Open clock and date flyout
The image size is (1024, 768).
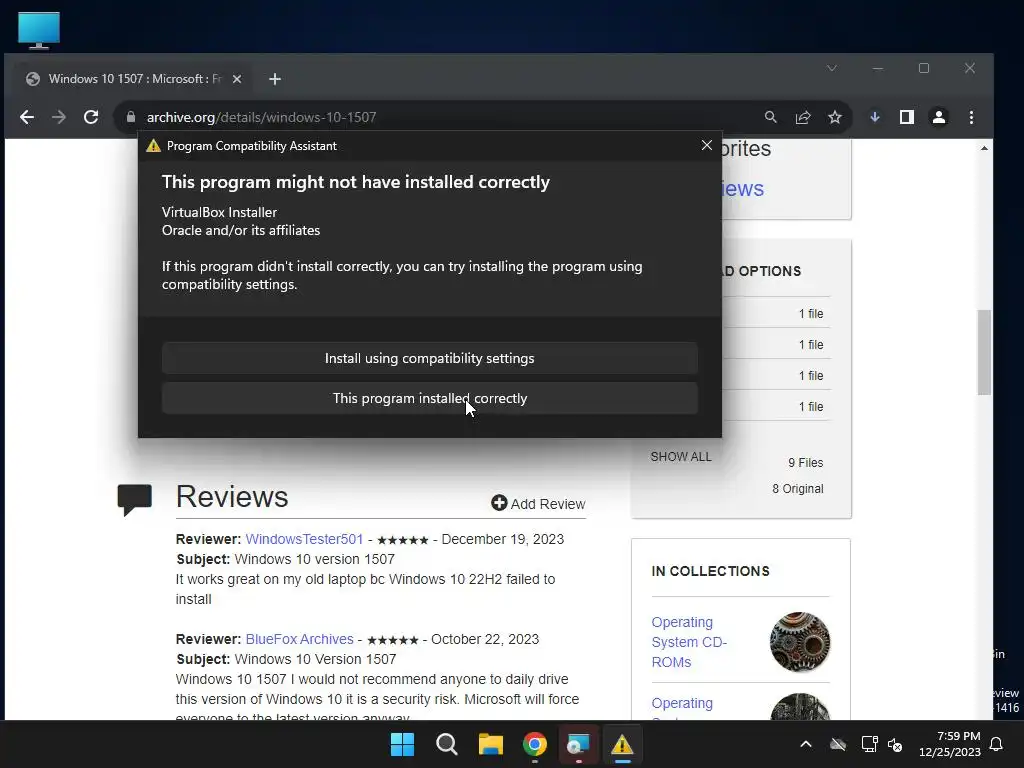950,744
